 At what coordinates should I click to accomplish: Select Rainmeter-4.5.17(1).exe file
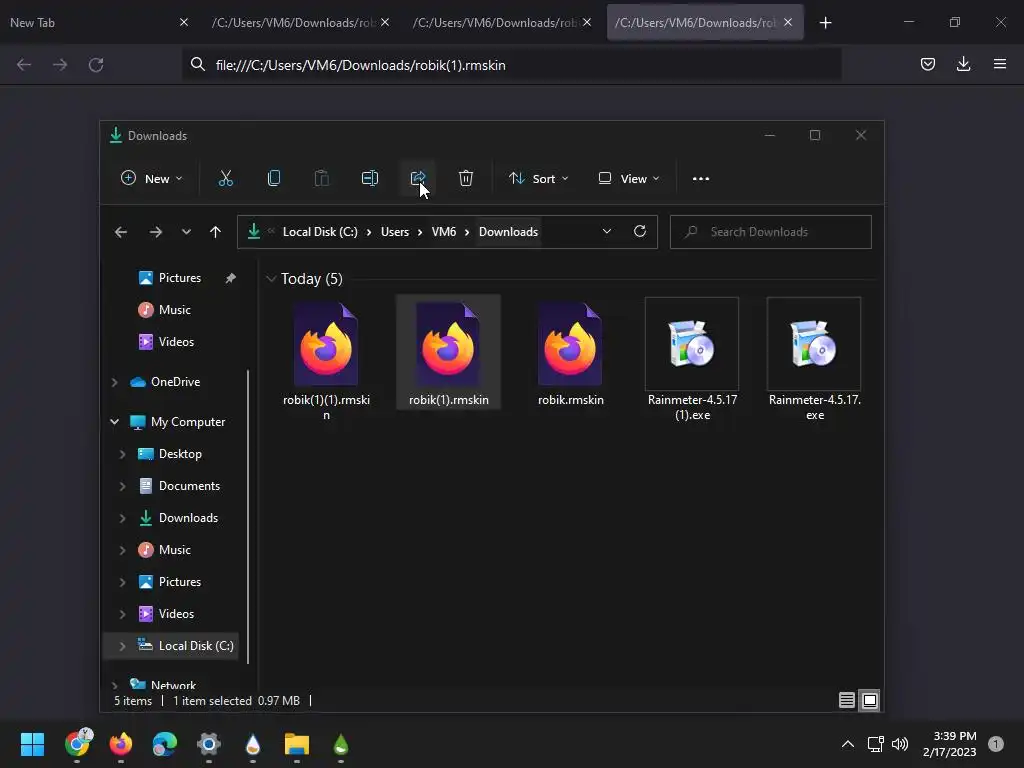pos(692,359)
